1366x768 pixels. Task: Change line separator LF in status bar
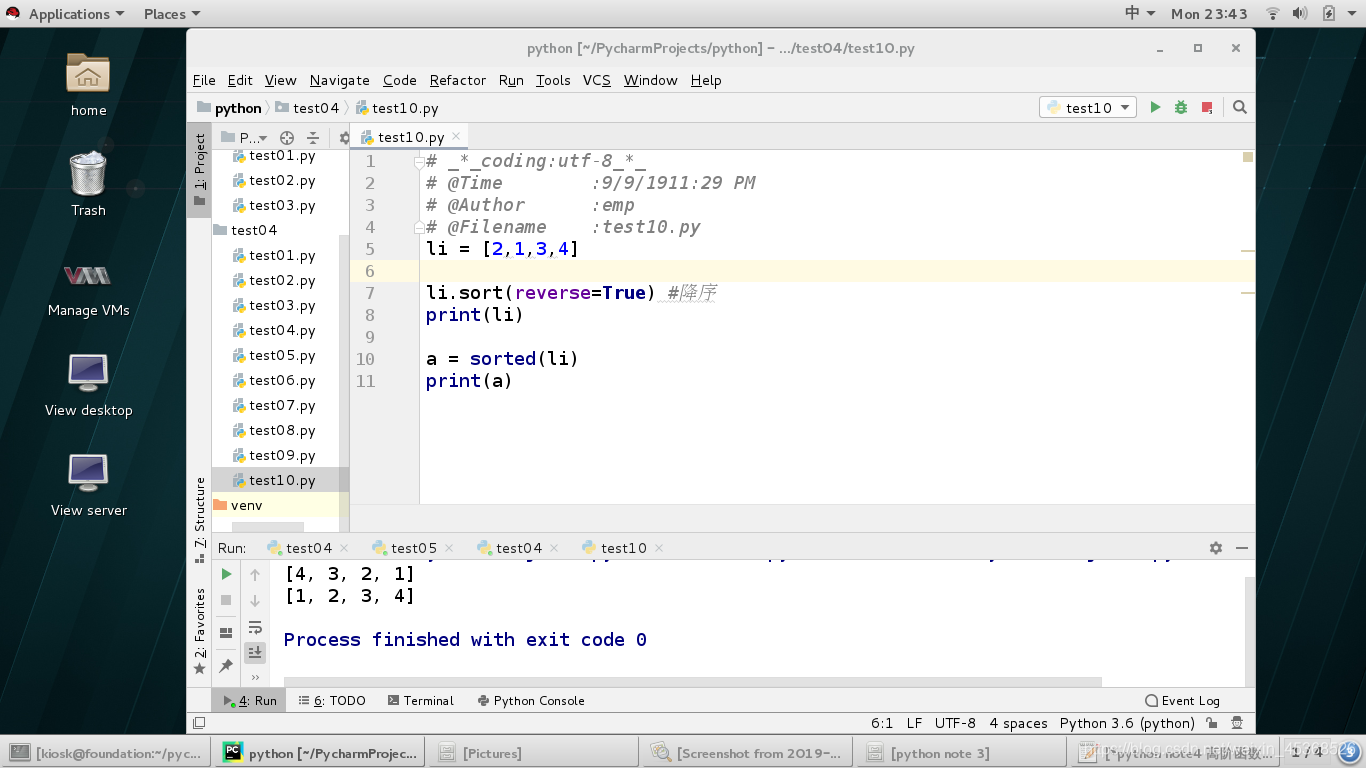(x=914, y=723)
